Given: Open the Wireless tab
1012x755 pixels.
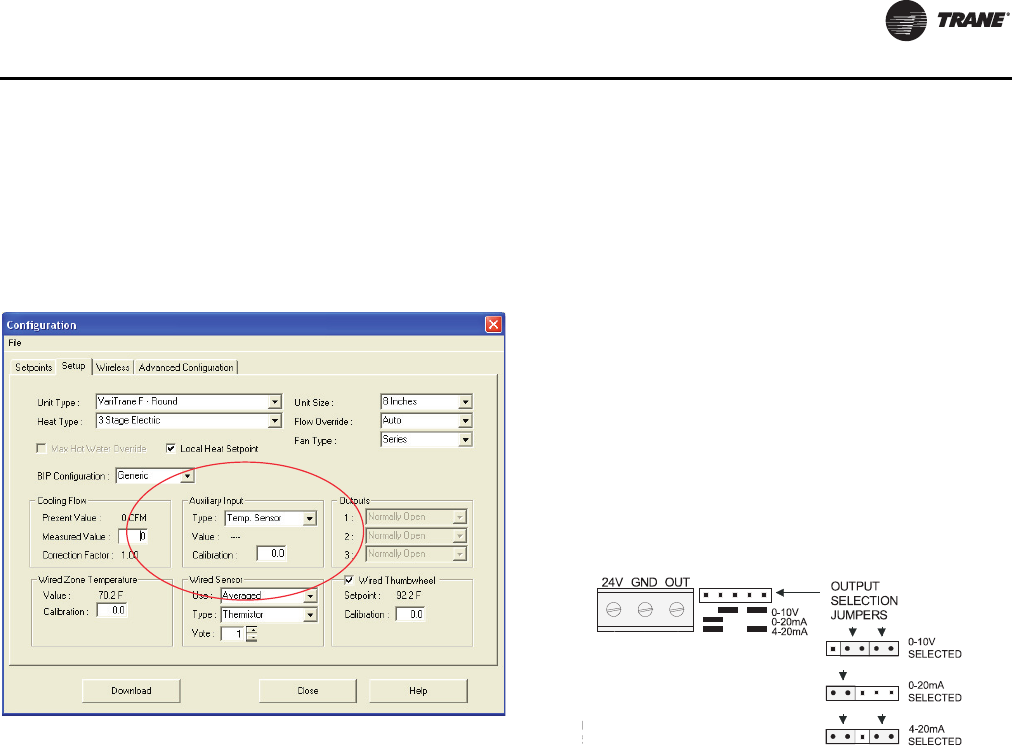Looking at the screenshot, I should (113, 367).
